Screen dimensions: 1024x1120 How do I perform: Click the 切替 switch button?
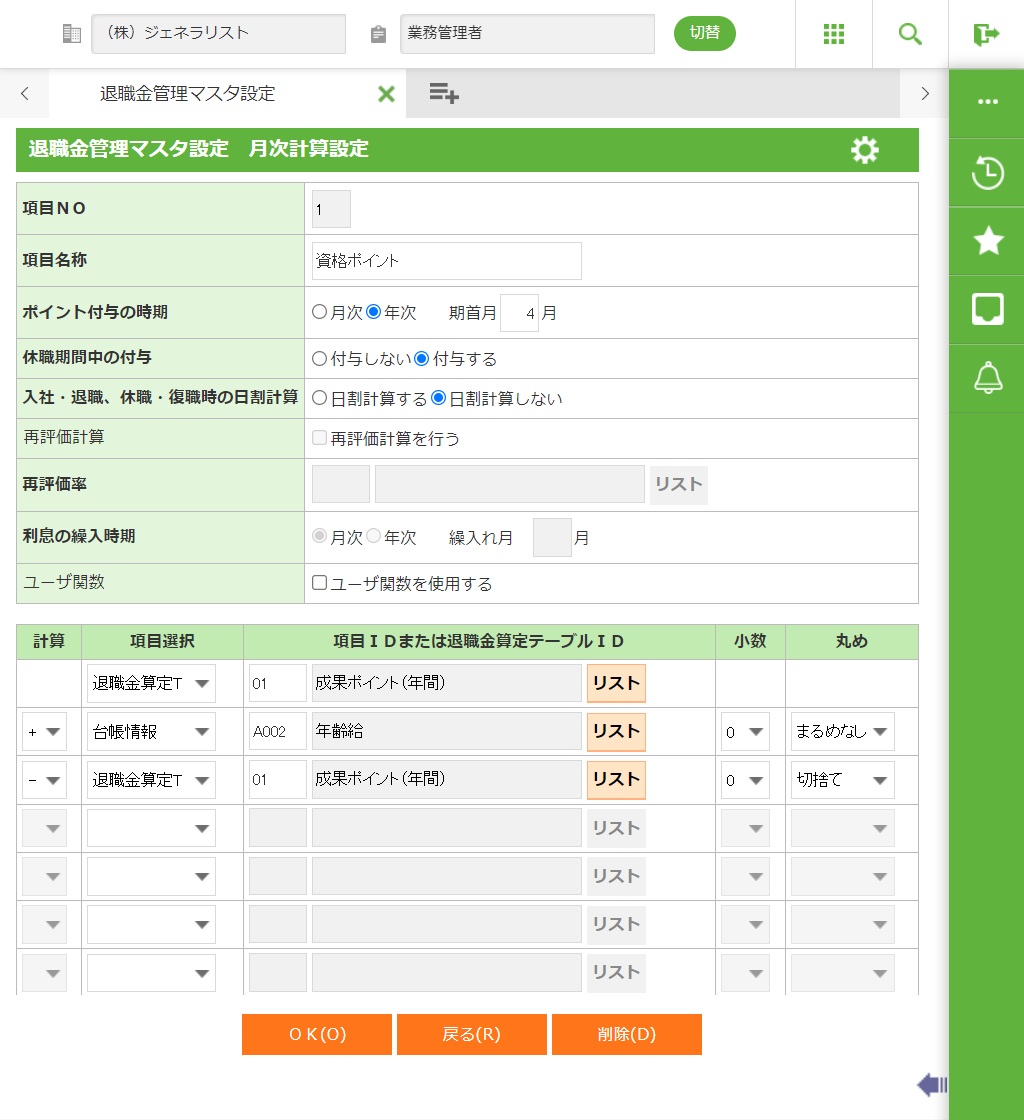click(x=704, y=33)
